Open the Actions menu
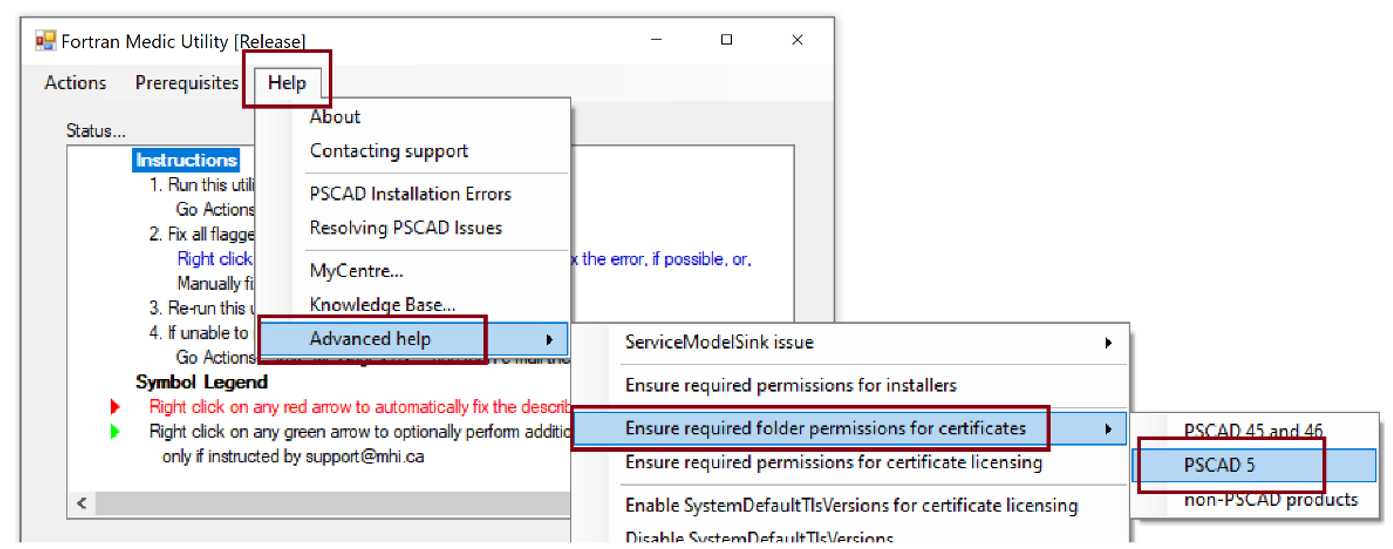The width and height of the screenshot is (1393, 549). click(x=75, y=83)
